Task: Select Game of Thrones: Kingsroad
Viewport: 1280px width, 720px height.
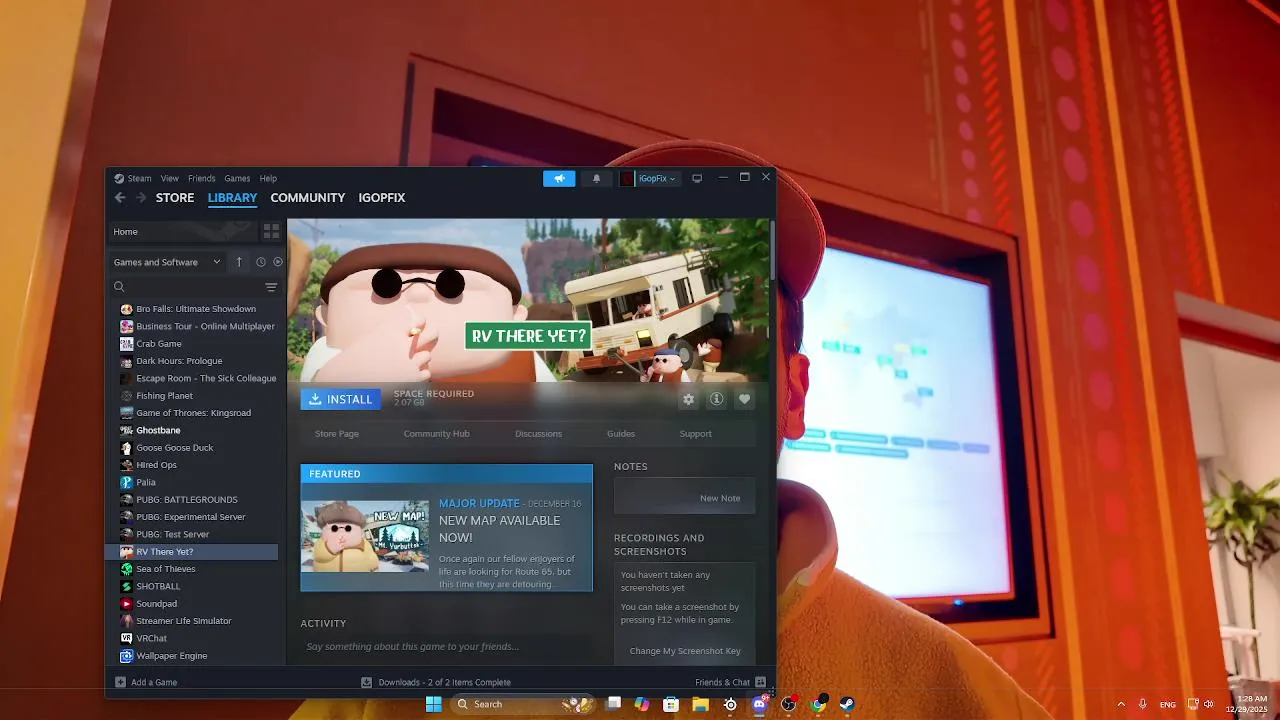Action: 192,413
